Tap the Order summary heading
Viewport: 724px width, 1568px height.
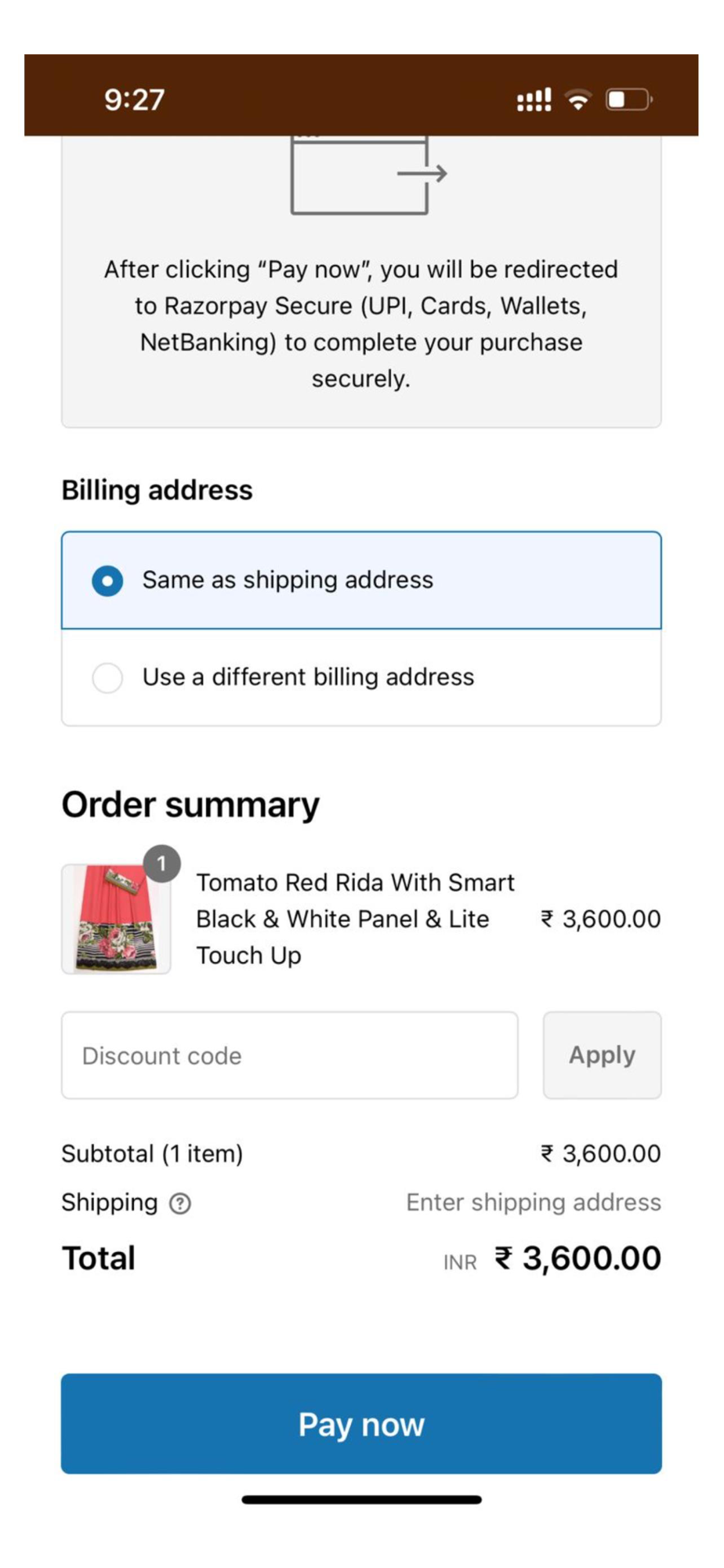pyautogui.click(x=190, y=805)
